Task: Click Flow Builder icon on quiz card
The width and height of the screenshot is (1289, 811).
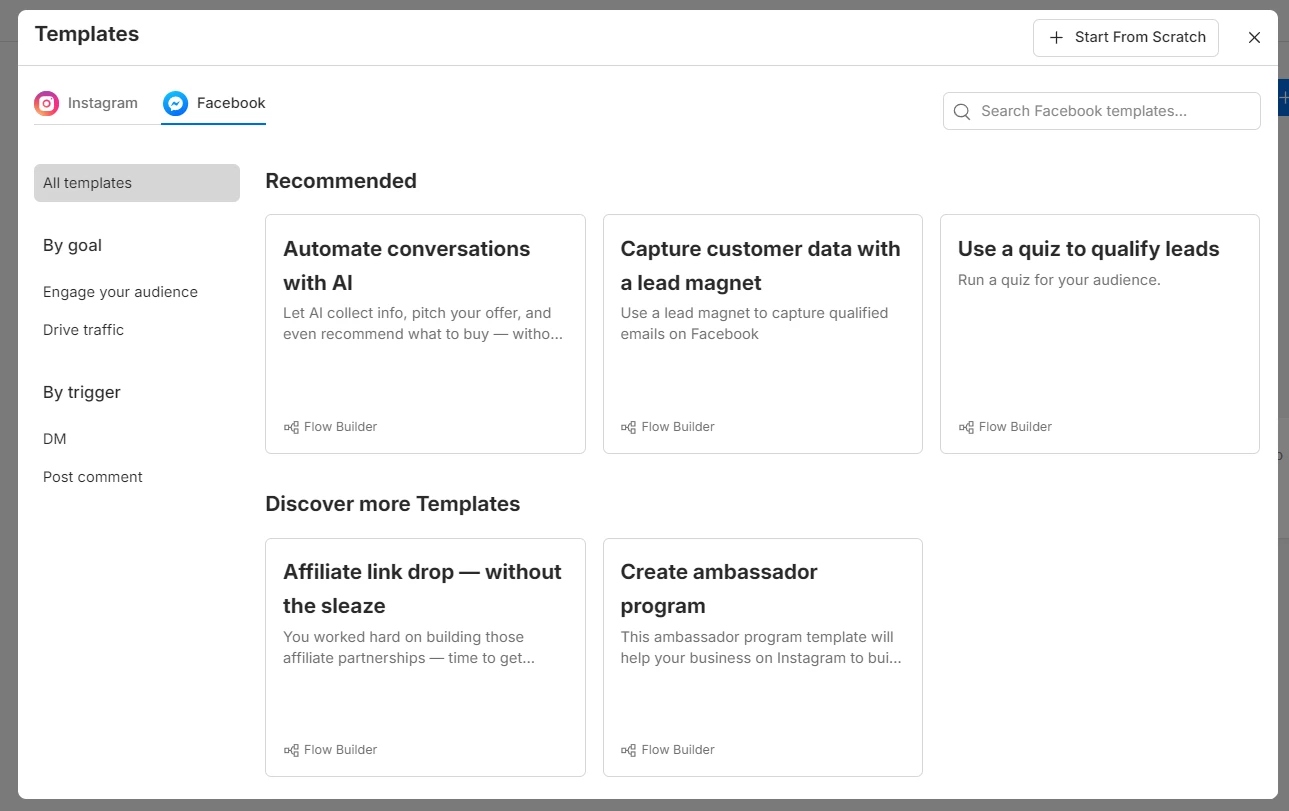Action: 966,427
